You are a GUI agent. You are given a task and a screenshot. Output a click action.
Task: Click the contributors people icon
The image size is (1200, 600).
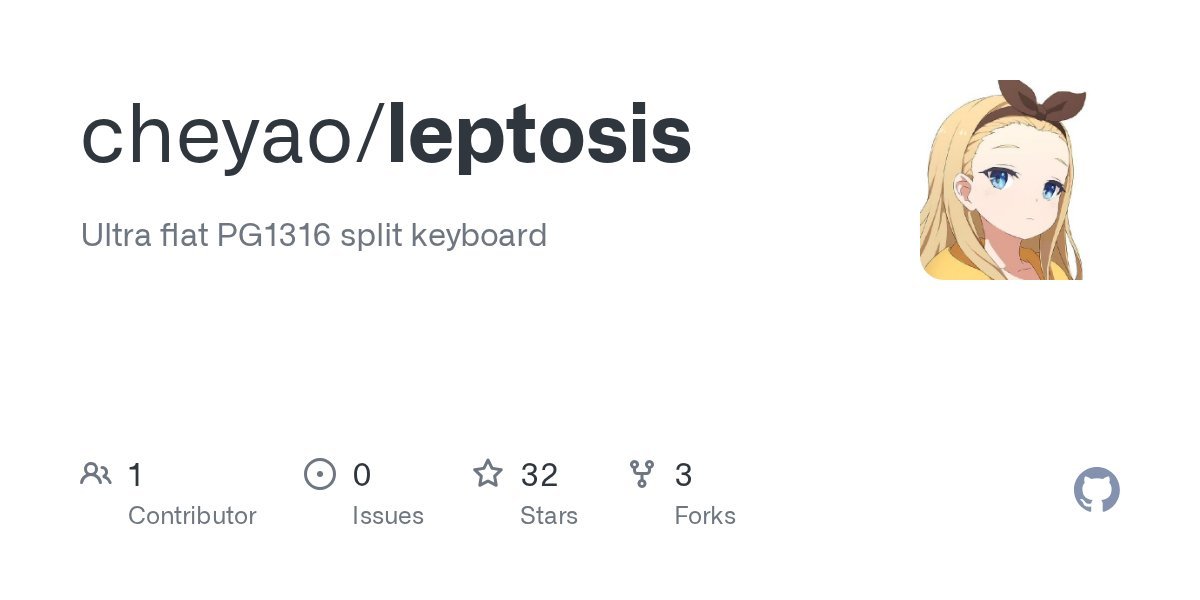click(96, 474)
